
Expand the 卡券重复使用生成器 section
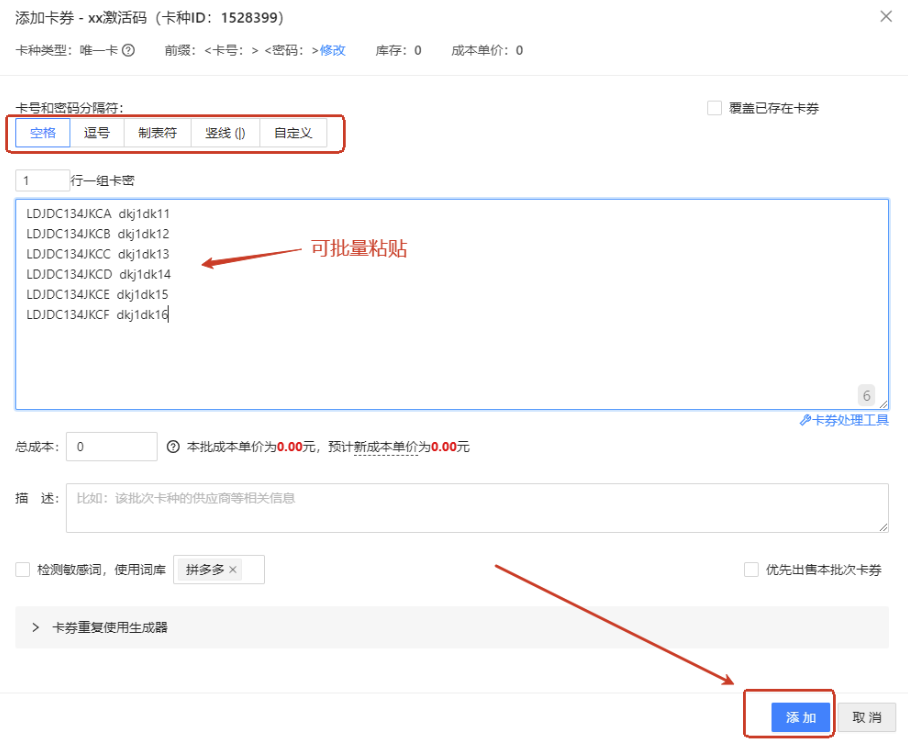36,628
